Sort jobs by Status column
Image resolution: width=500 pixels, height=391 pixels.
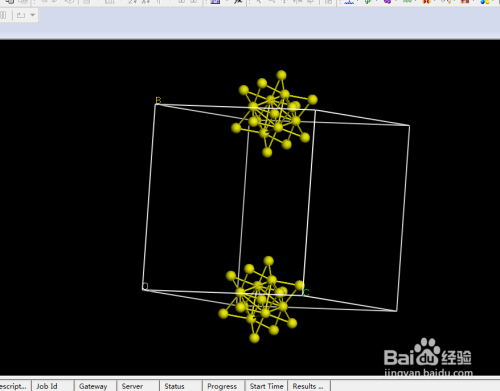coord(181,386)
